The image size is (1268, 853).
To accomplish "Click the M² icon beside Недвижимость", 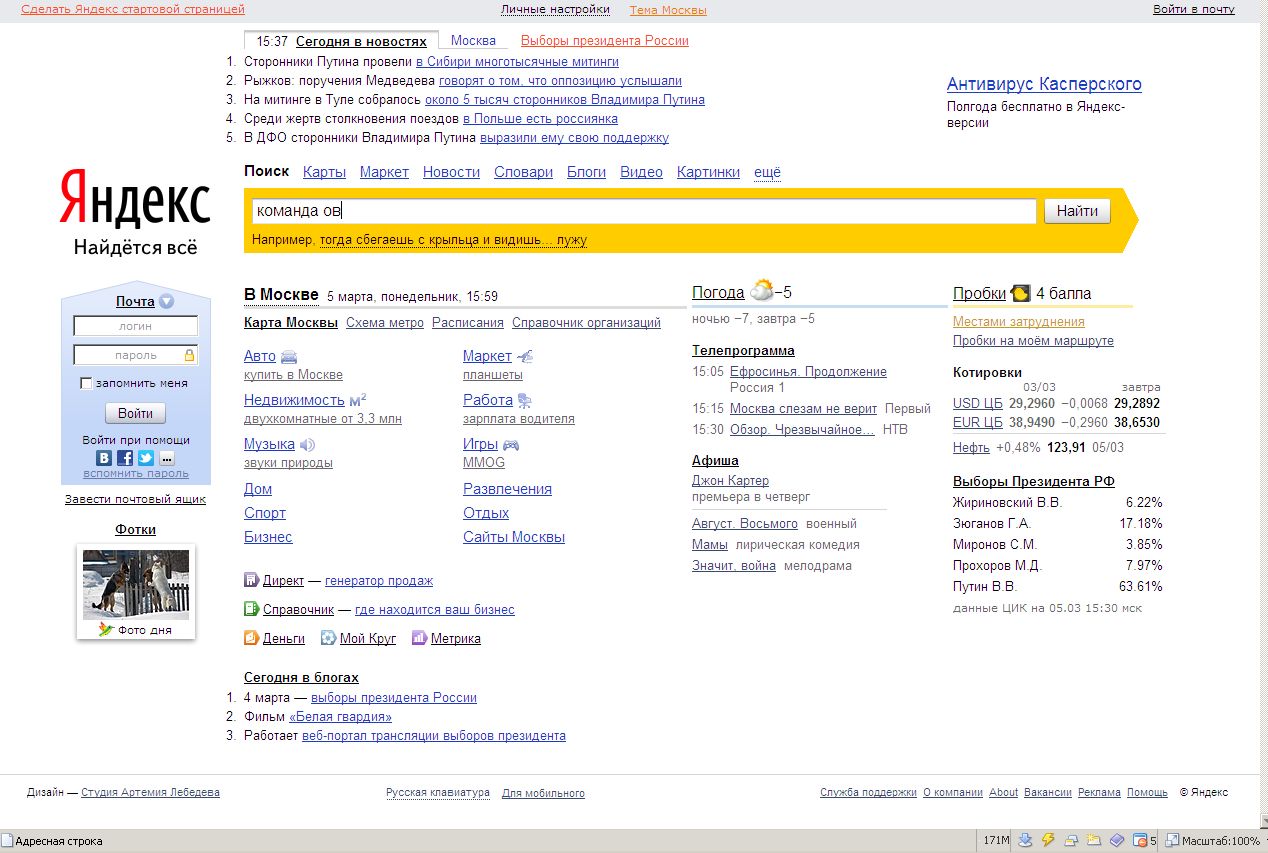I will (358, 400).
